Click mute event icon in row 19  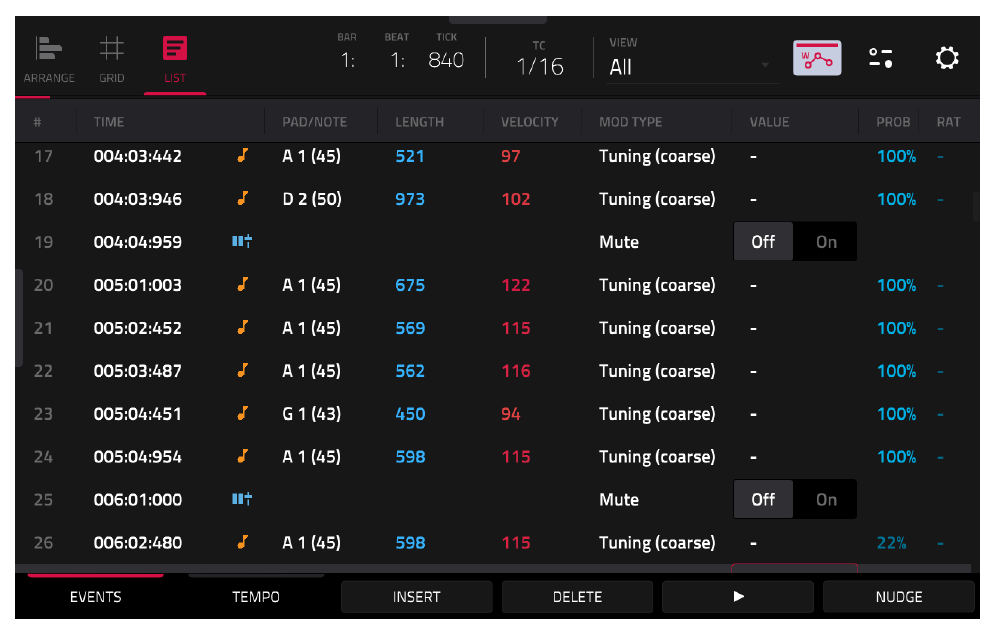[x=241, y=241]
